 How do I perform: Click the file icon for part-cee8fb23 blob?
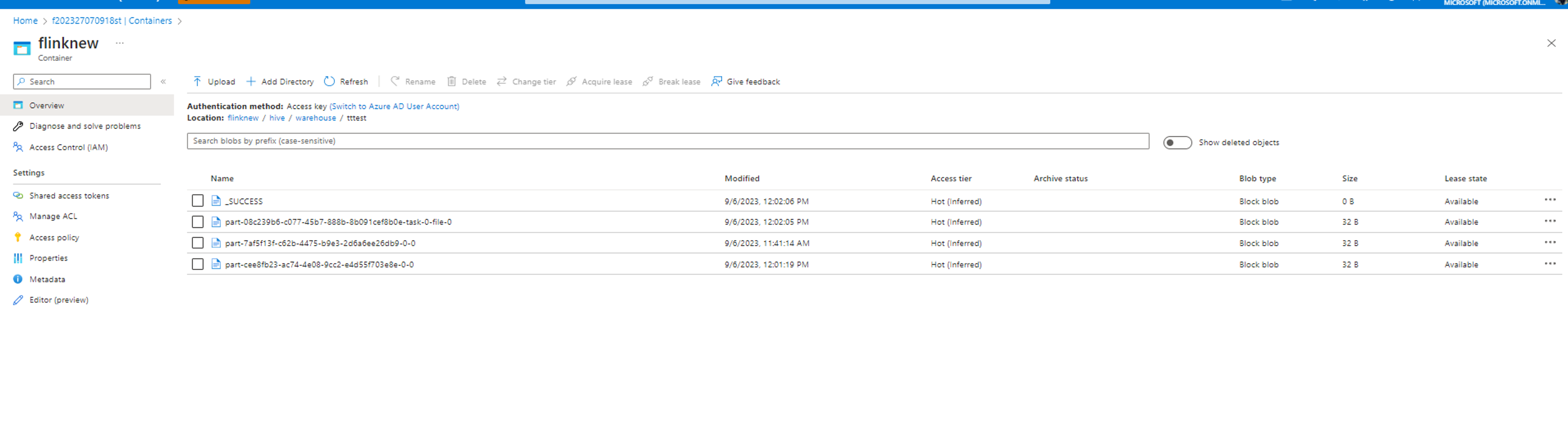pos(216,265)
